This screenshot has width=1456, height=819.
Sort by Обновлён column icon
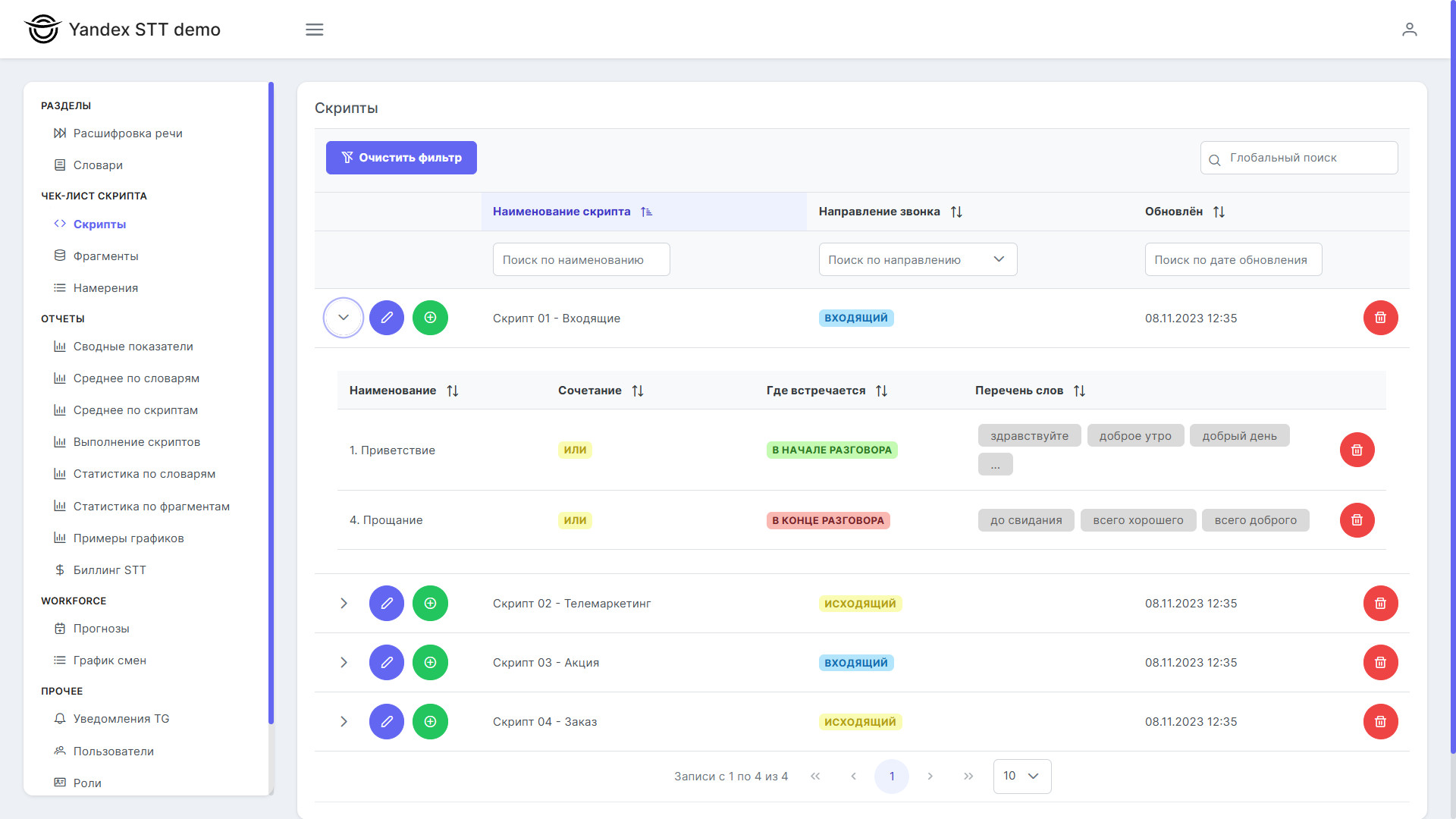[1219, 212]
